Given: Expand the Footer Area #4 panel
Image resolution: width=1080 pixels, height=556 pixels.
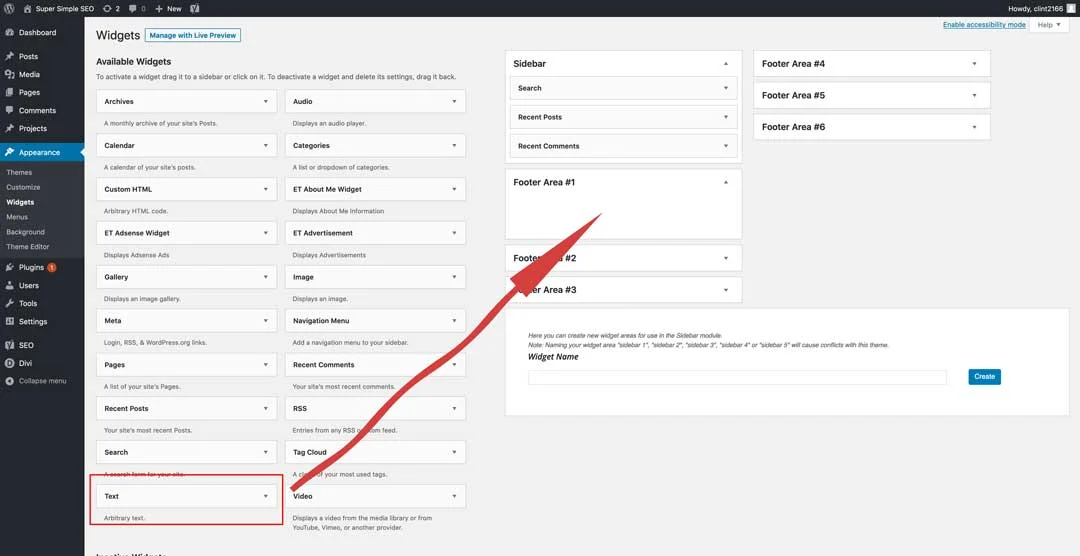Looking at the screenshot, I should [975, 63].
